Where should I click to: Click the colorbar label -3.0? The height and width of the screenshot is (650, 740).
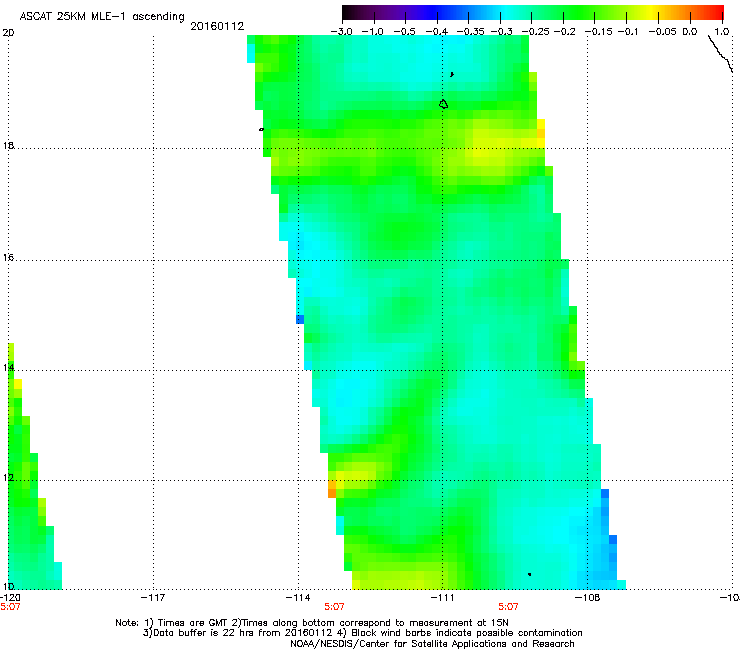point(341,32)
